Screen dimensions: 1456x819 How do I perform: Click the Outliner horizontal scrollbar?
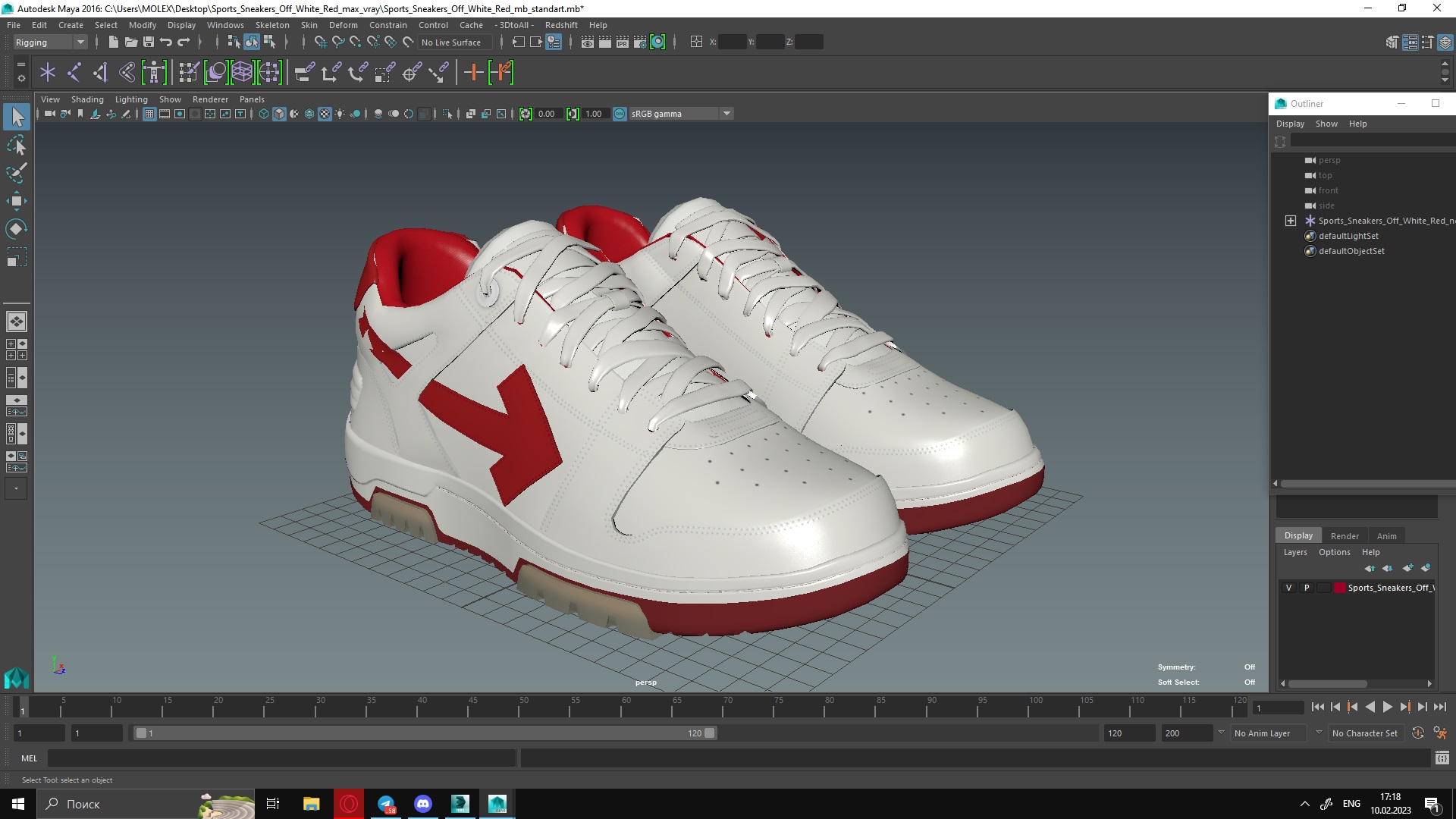(1367, 483)
